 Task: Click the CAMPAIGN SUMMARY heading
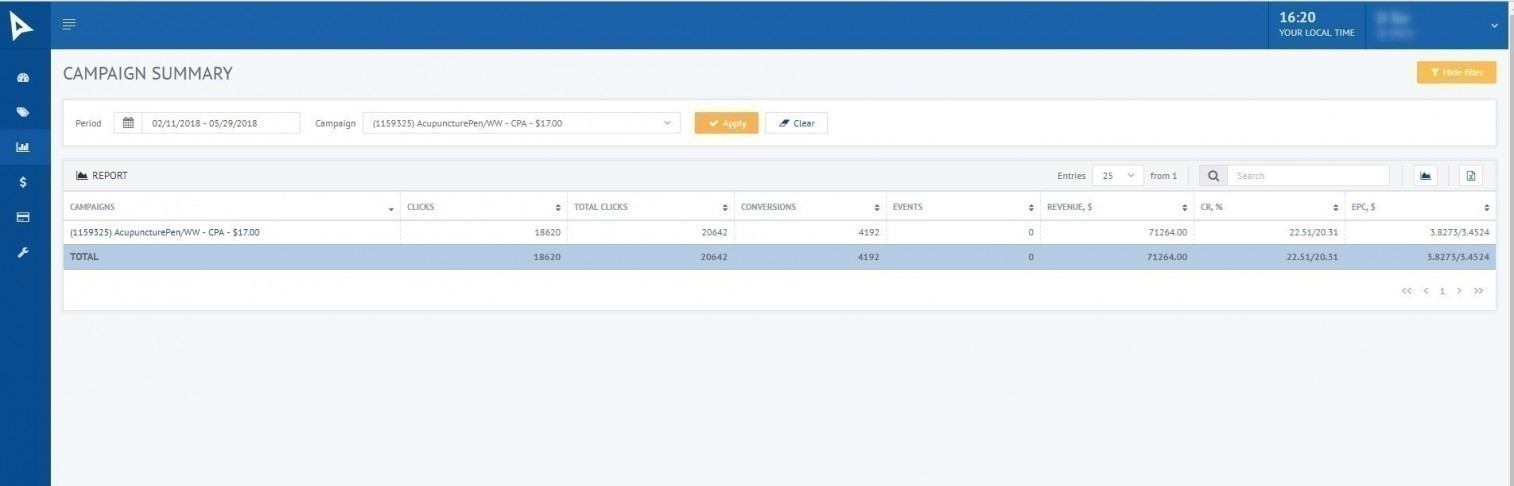(x=148, y=73)
